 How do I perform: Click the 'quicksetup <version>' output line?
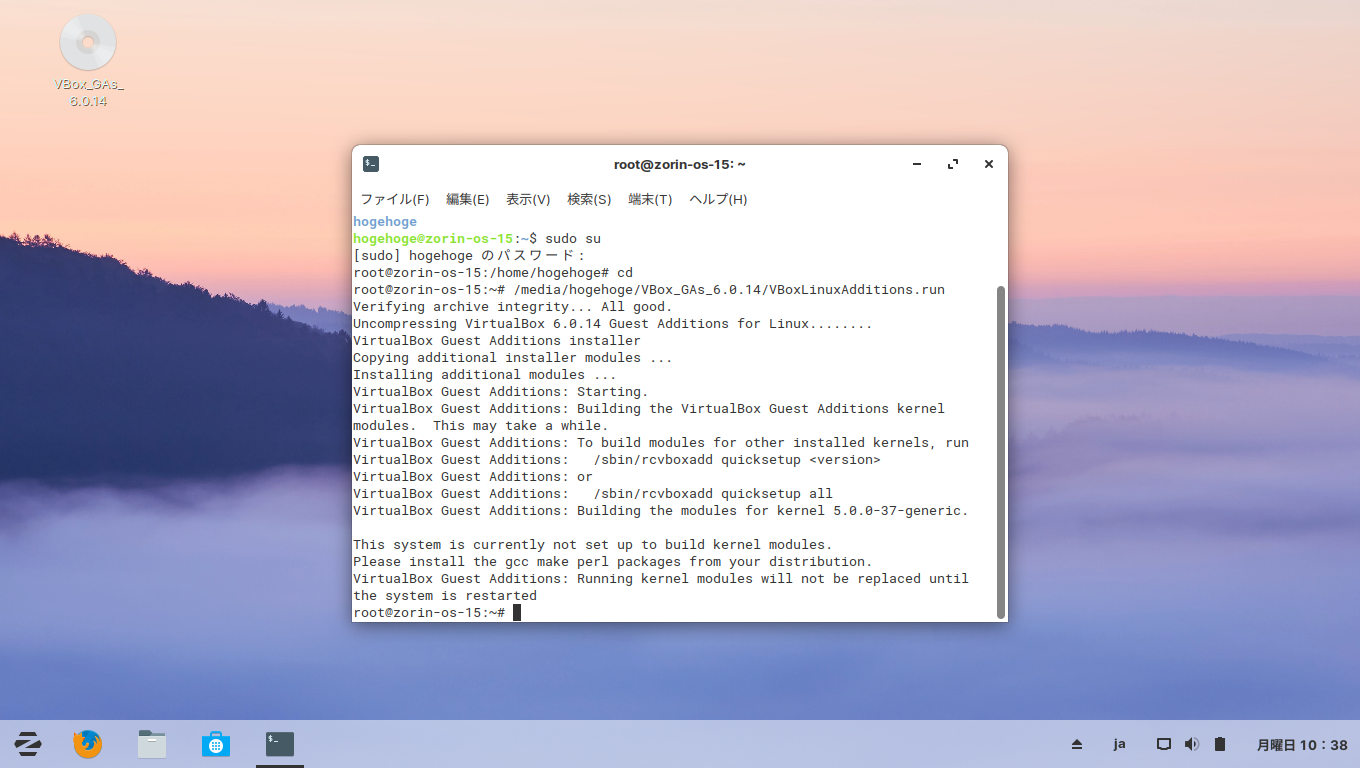click(x=617, y=459)
